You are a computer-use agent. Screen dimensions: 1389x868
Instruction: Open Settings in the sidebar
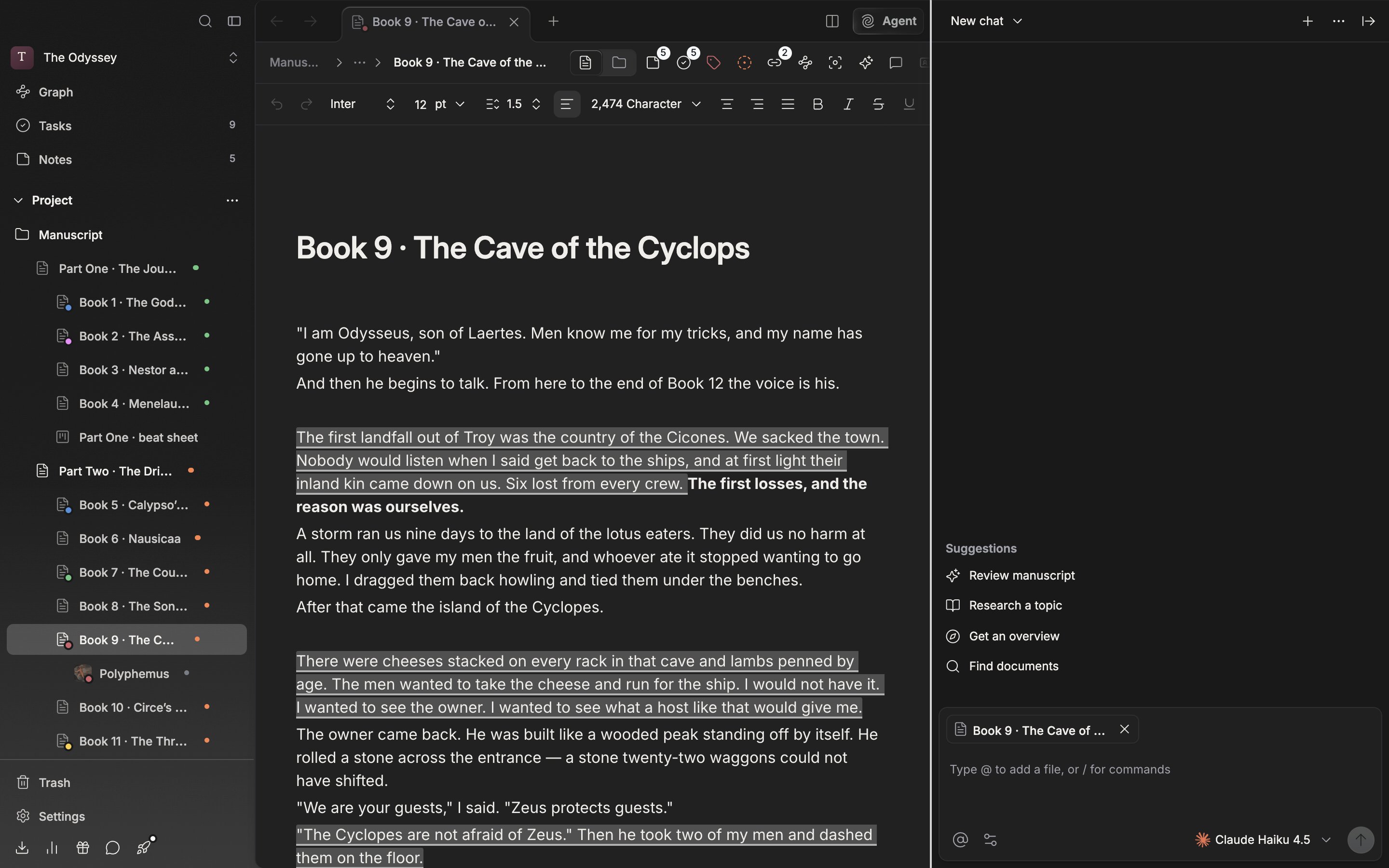[126, 816]
